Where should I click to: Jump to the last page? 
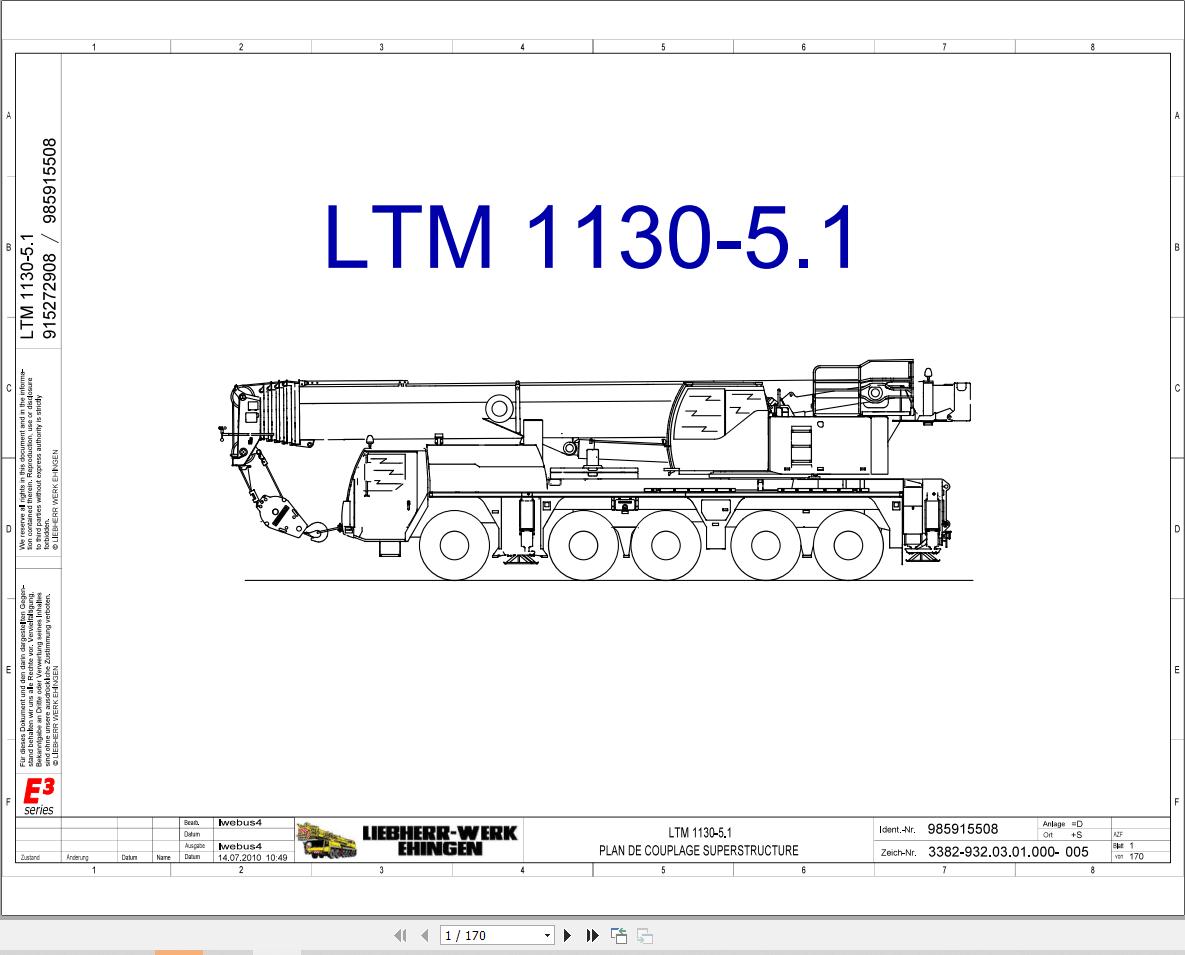tap(592, 935)
